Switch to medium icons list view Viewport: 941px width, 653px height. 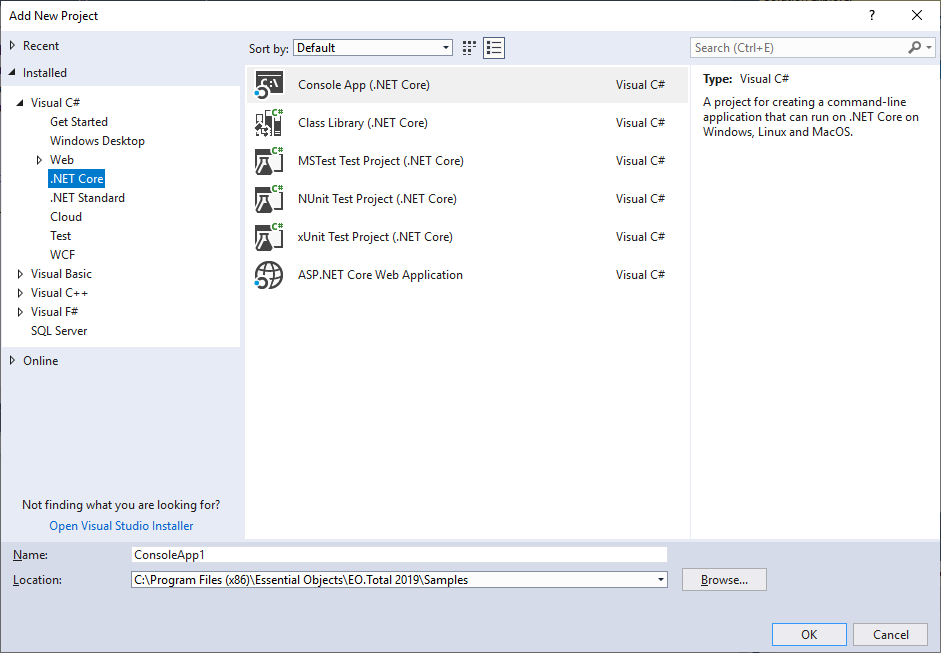pyautogui.click(x=494, y=48)
